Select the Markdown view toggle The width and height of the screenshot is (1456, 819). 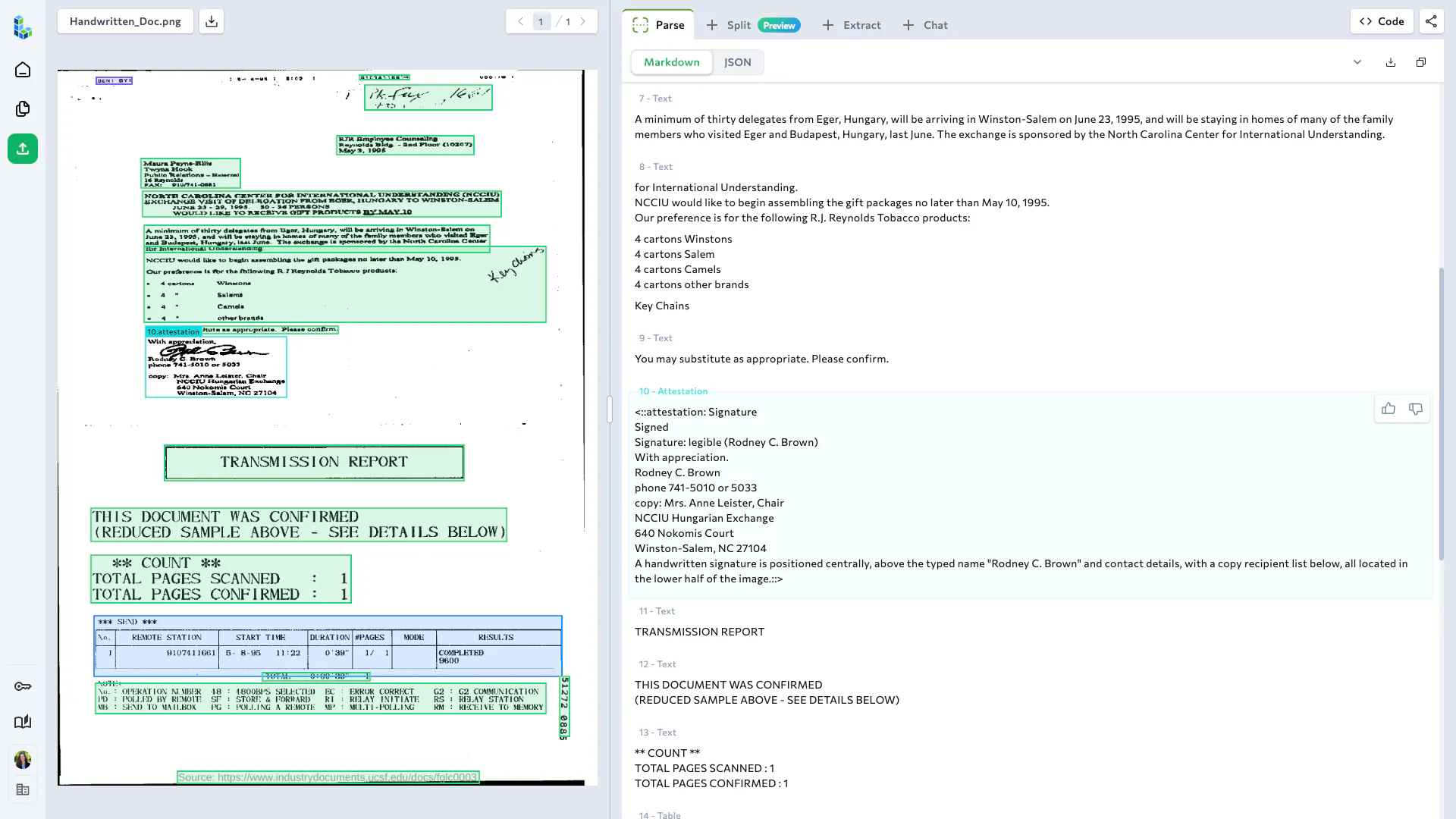(x=672, y=62)
